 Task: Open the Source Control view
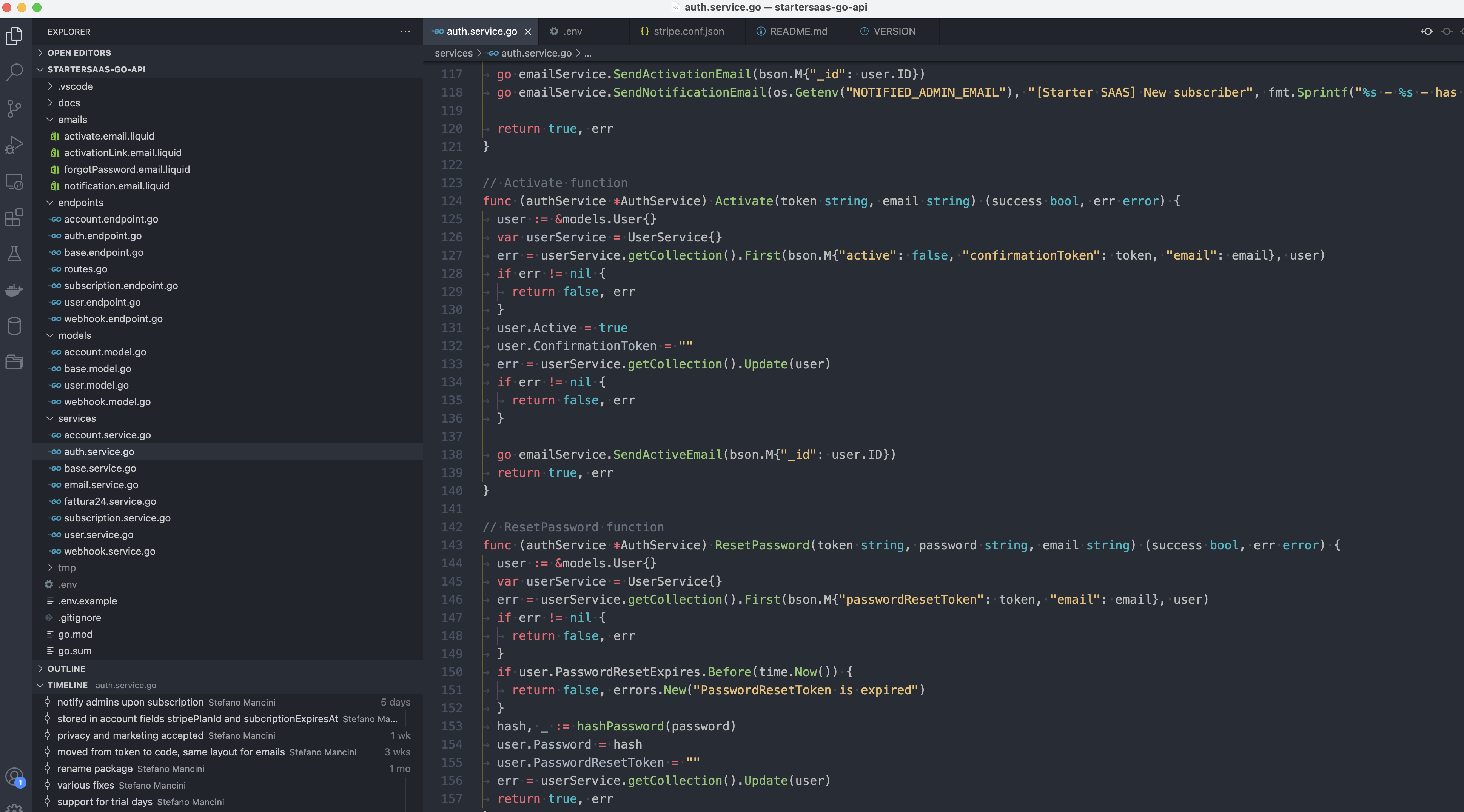[x=14, y=108]
